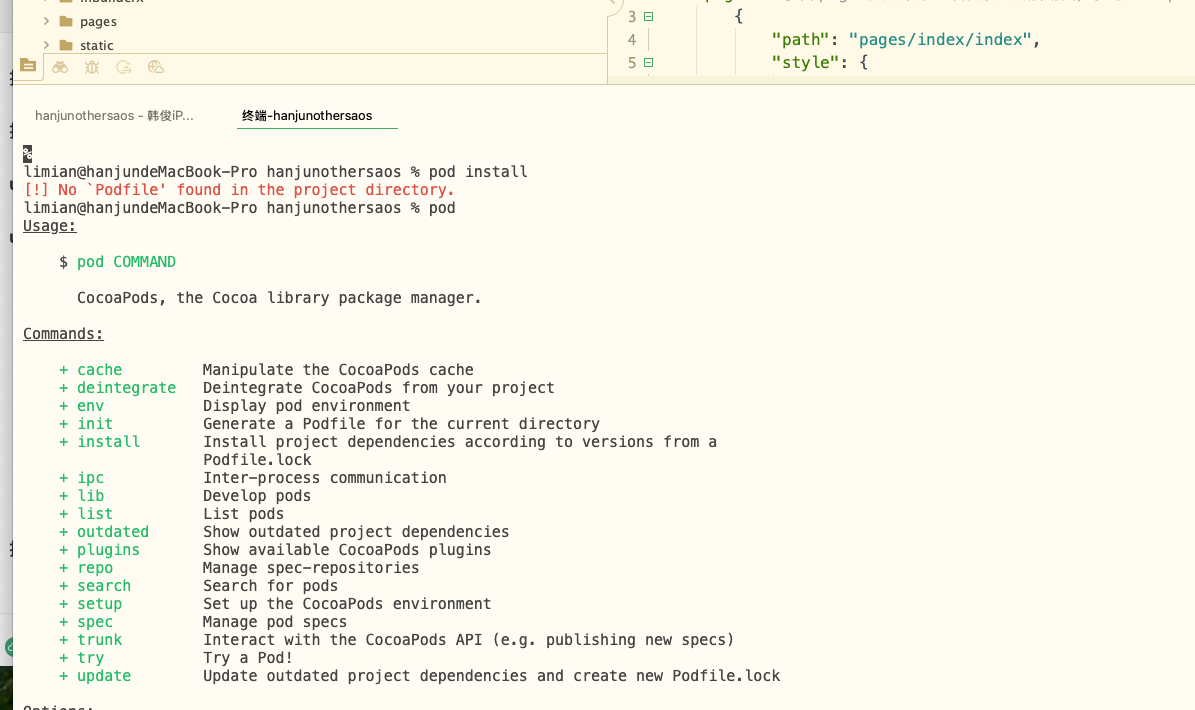Click the pages folder icon
This screenshot has height=710, width=1195.
click(x=66, y=21)
